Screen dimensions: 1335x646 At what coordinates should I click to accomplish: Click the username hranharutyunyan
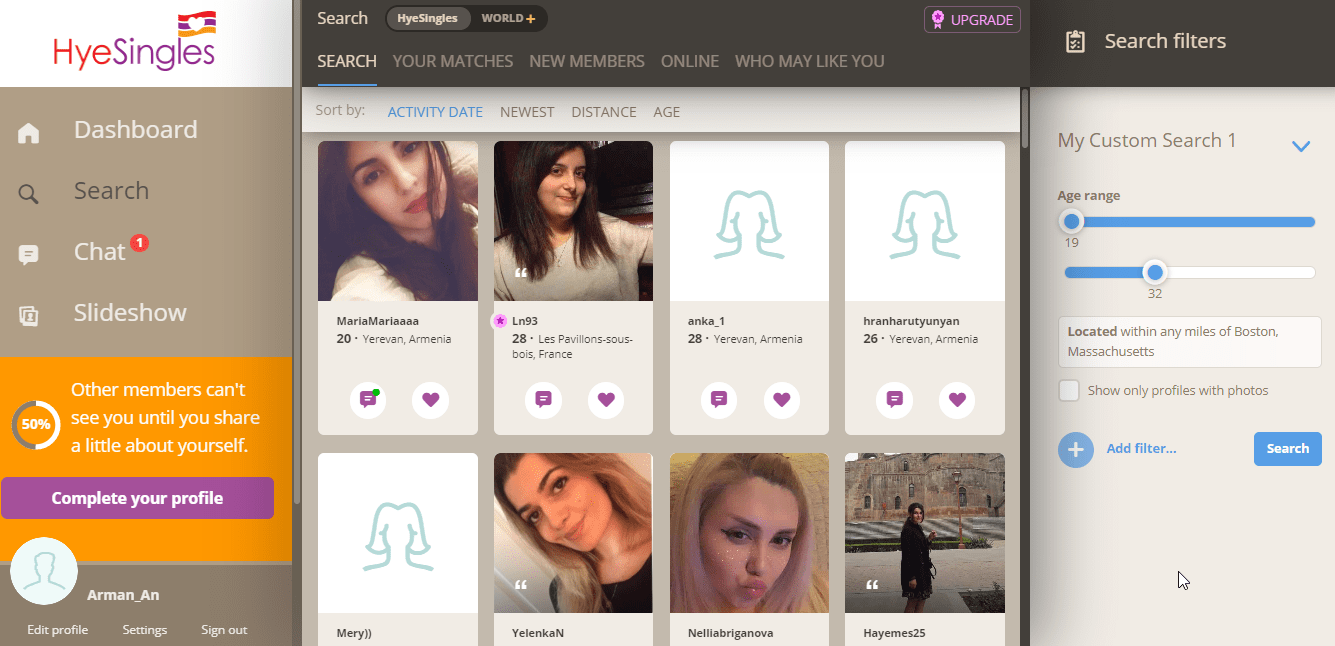[x=911, y=321]
